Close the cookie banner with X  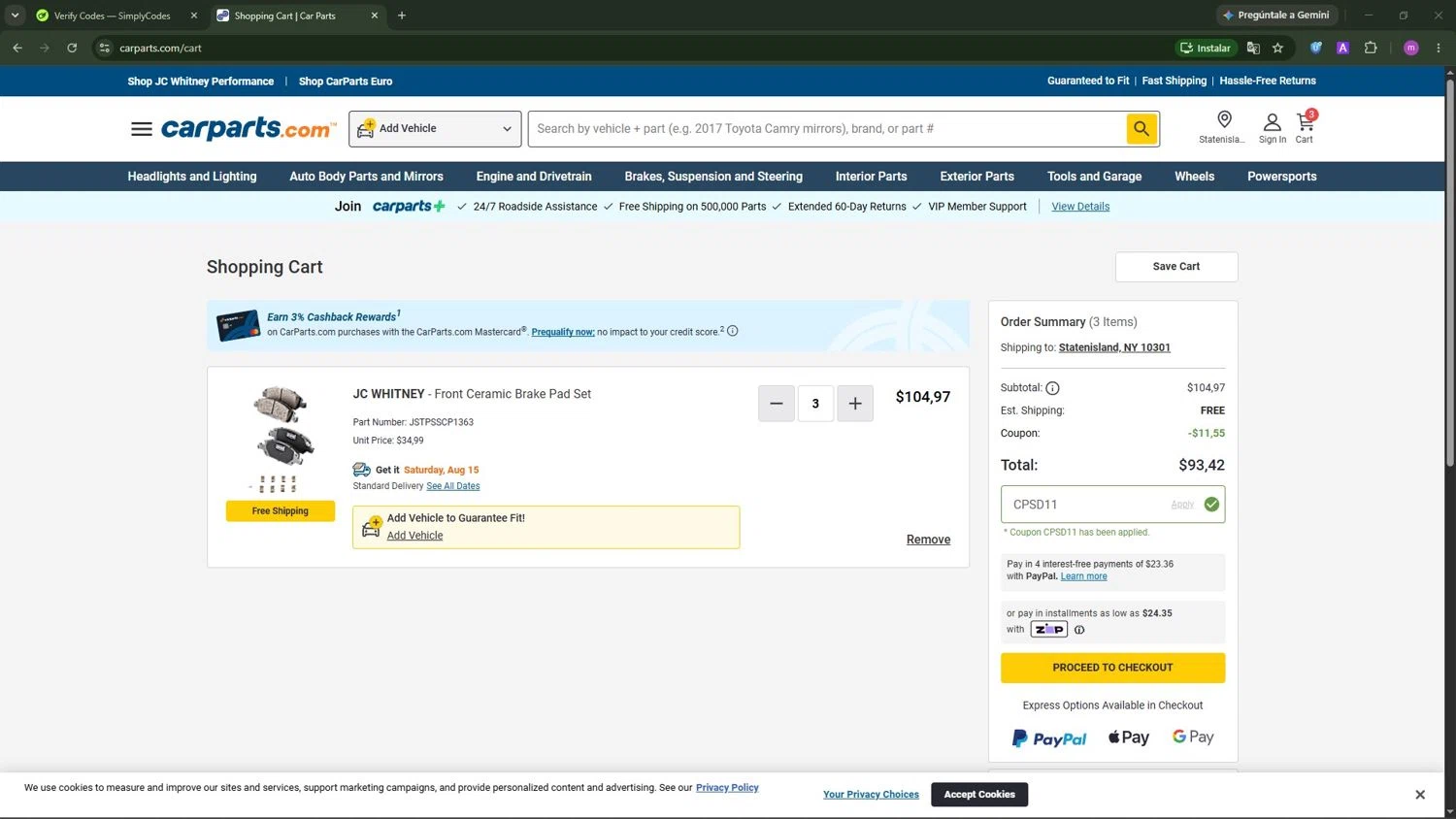pyautogui.click(x=1420, y=795)
